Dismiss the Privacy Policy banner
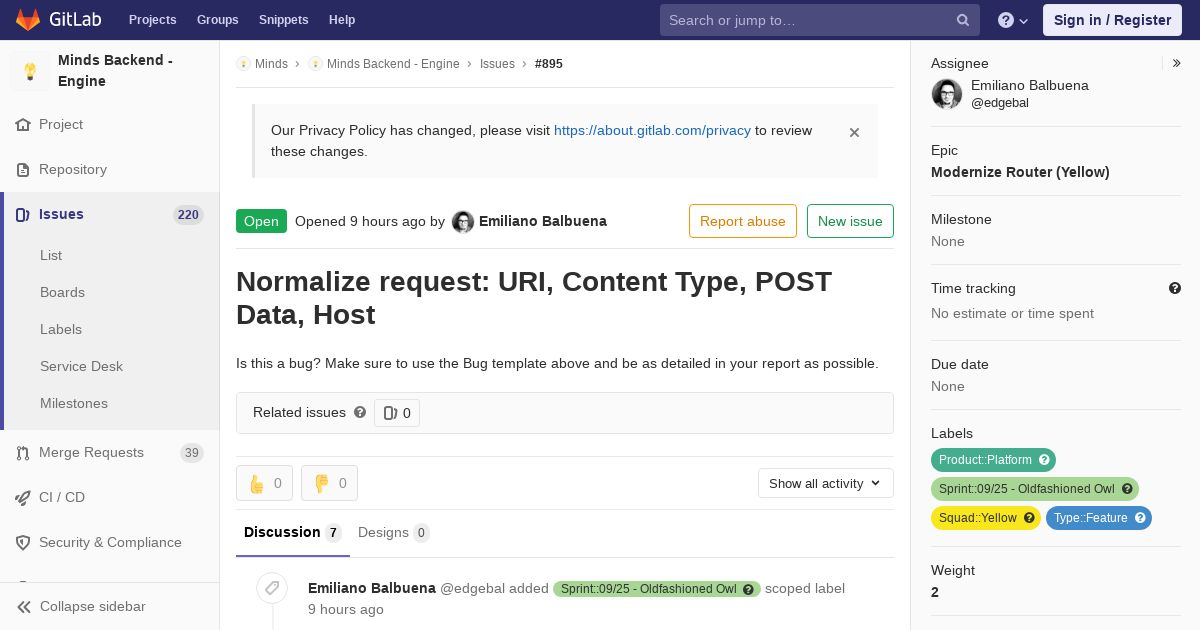The image size is (1200, 630). pyautogui.click(x=854, y=132)
